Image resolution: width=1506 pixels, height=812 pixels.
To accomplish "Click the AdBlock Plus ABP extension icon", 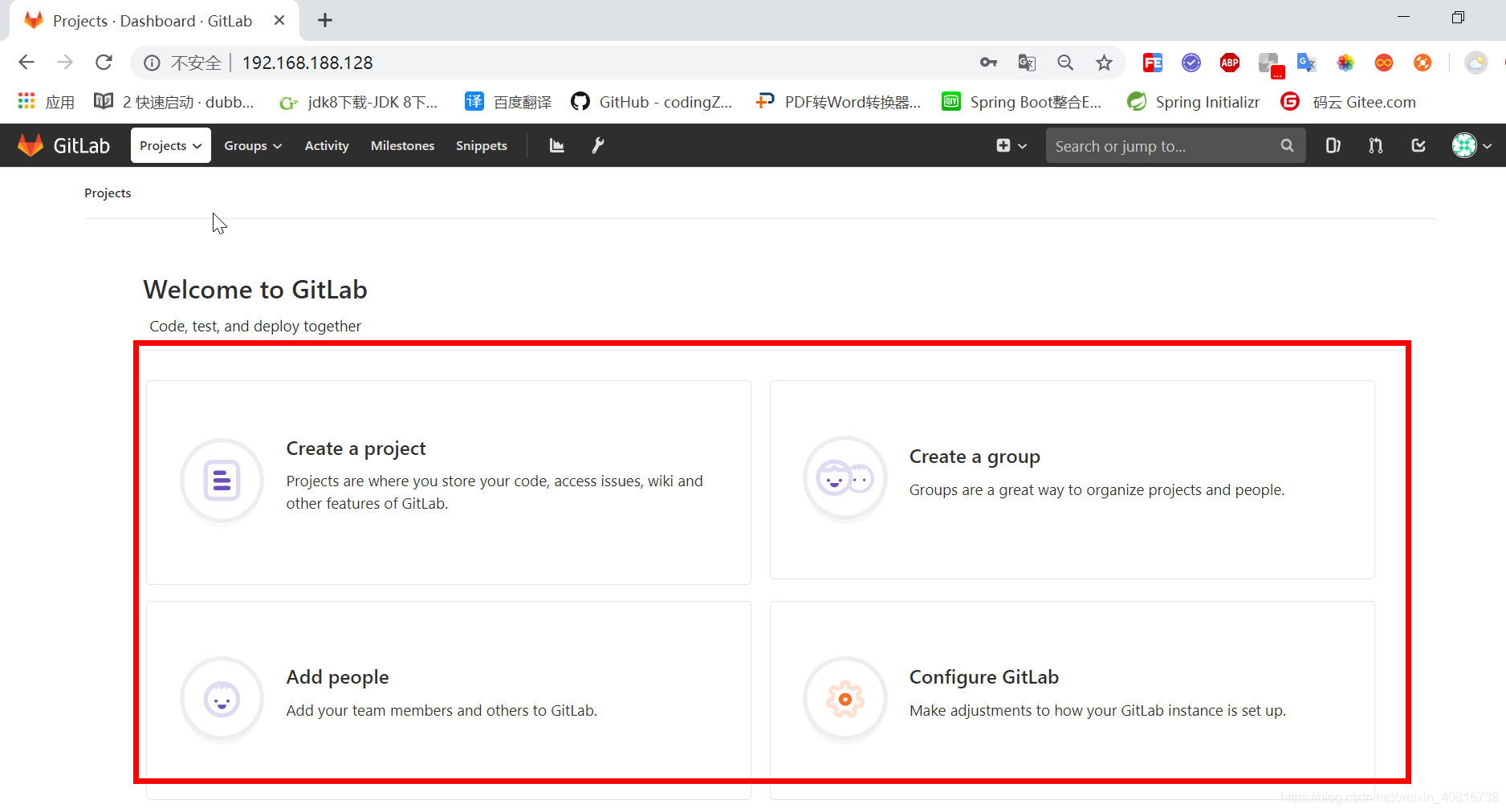I will coord(1230,63).
